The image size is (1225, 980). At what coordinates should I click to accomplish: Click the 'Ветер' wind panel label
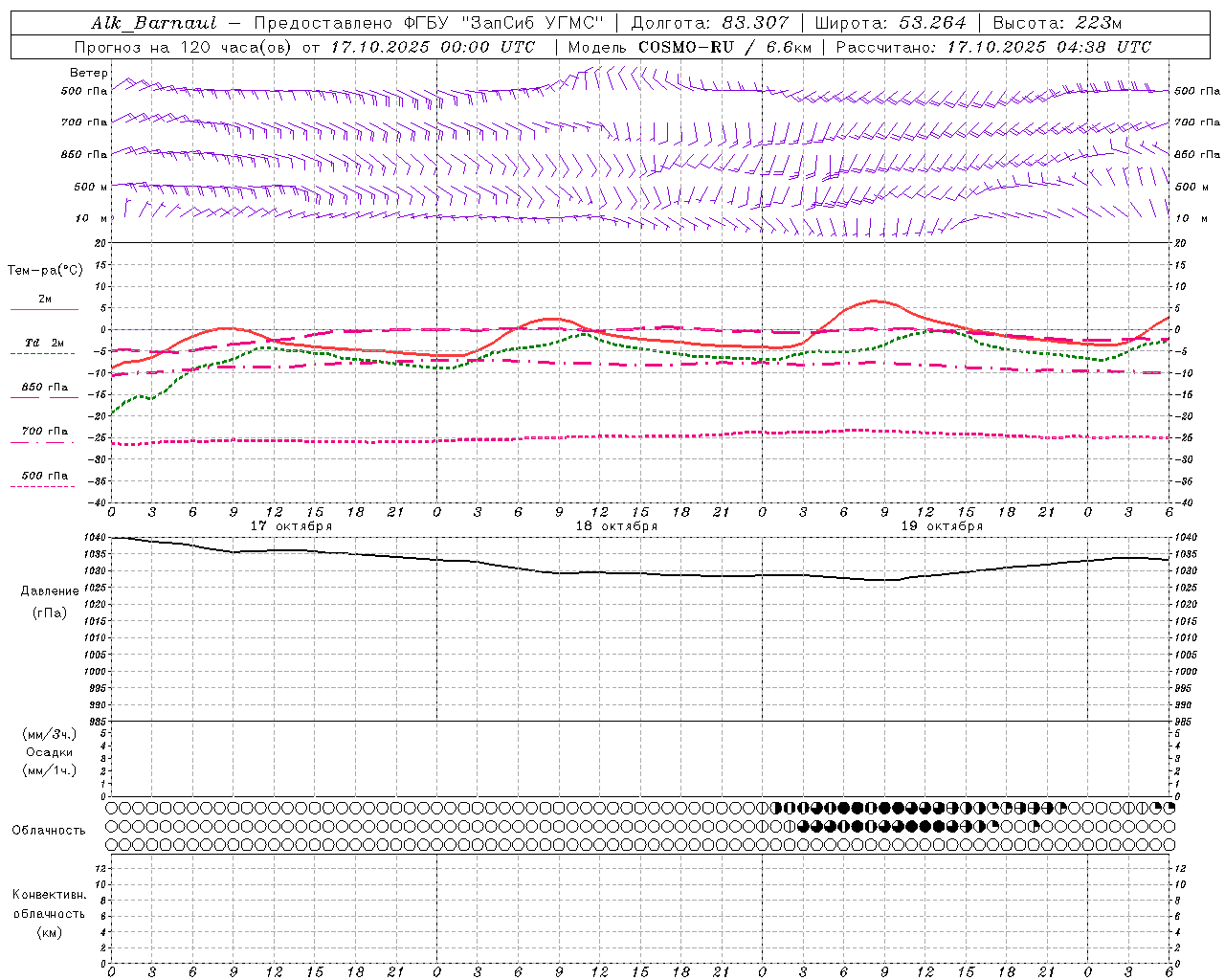(x=89, y=73)
